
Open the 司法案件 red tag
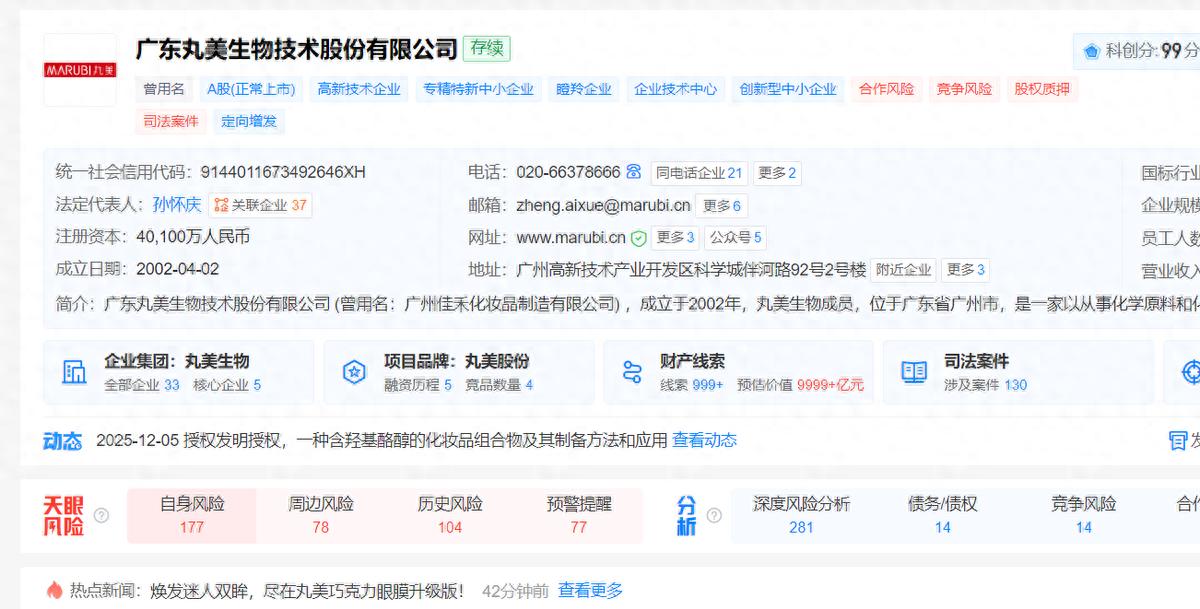[171, 121]
